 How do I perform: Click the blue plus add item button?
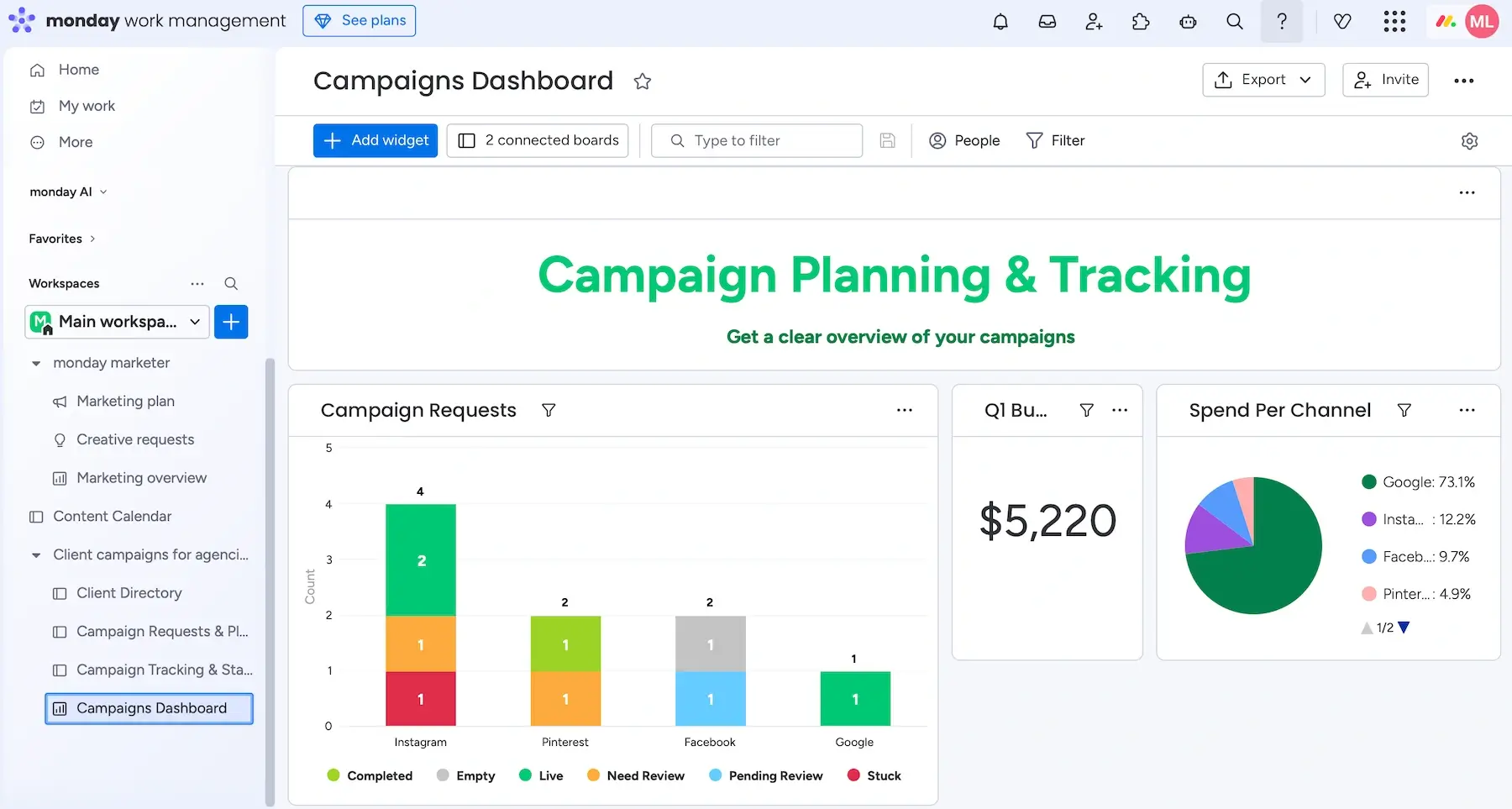pos(231,322)
